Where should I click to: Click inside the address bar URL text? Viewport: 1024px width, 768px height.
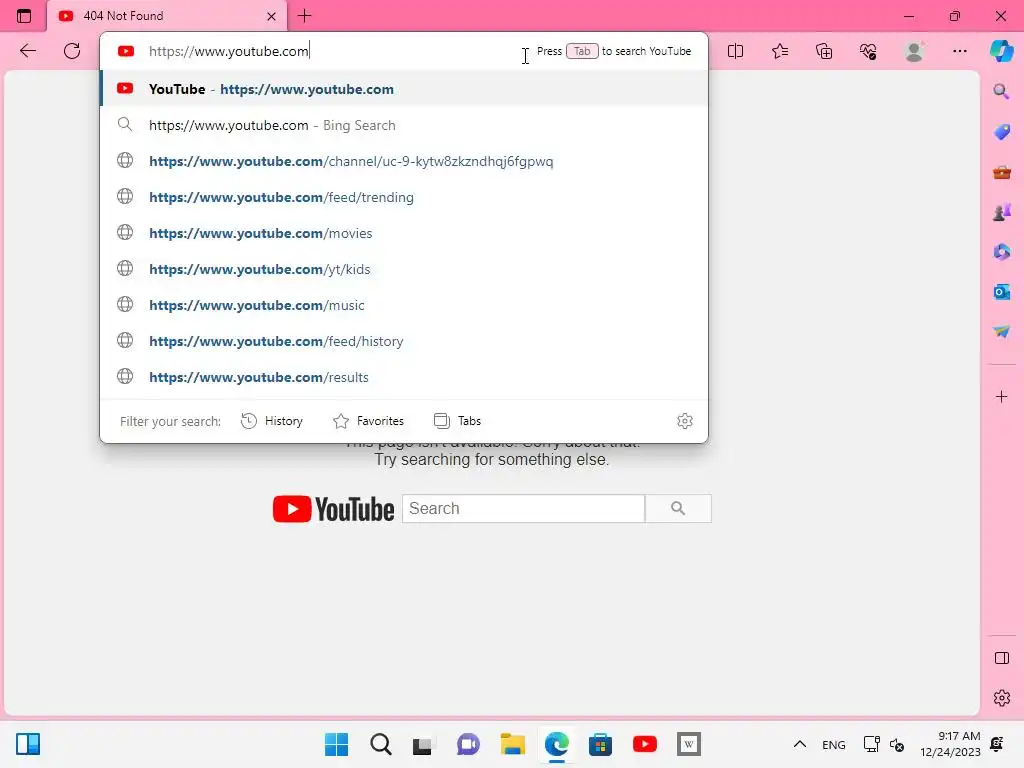[x=229, y=51]
